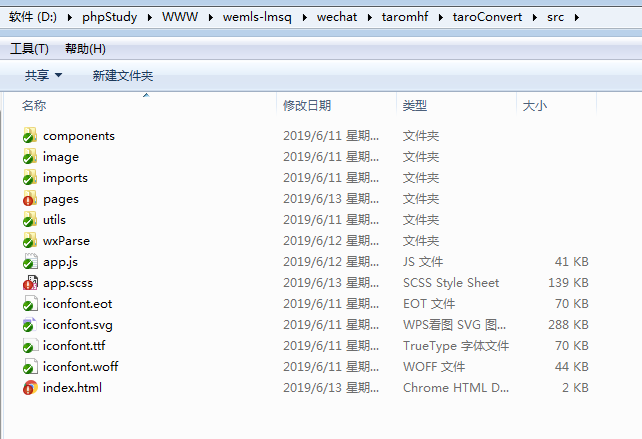642x439 pixels.
Task: Go to taroConvert in address bar
Action: click(487, 17)
